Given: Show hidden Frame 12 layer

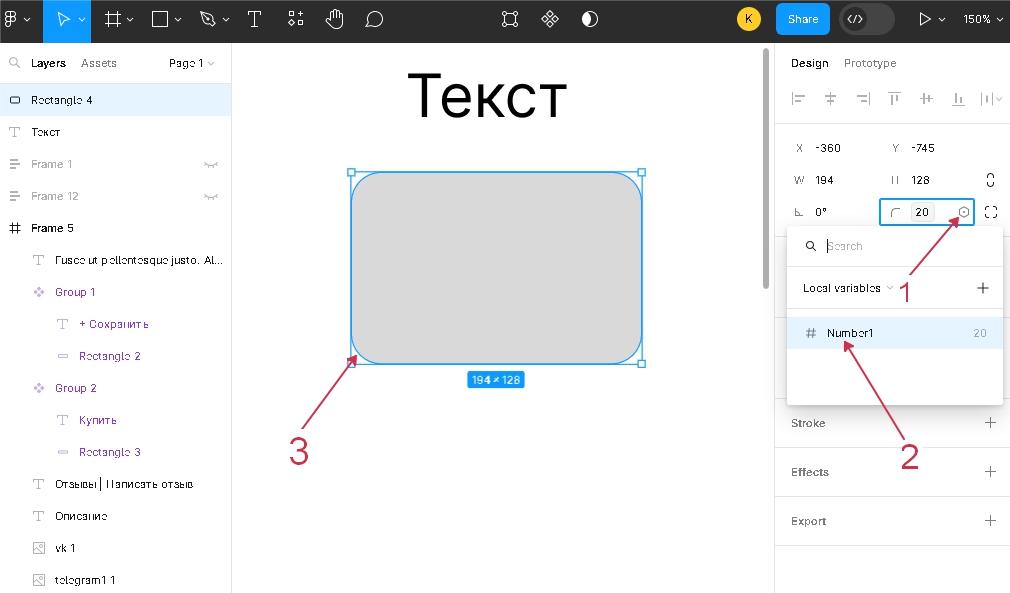Looking at the screenshot, I should 211,196.
